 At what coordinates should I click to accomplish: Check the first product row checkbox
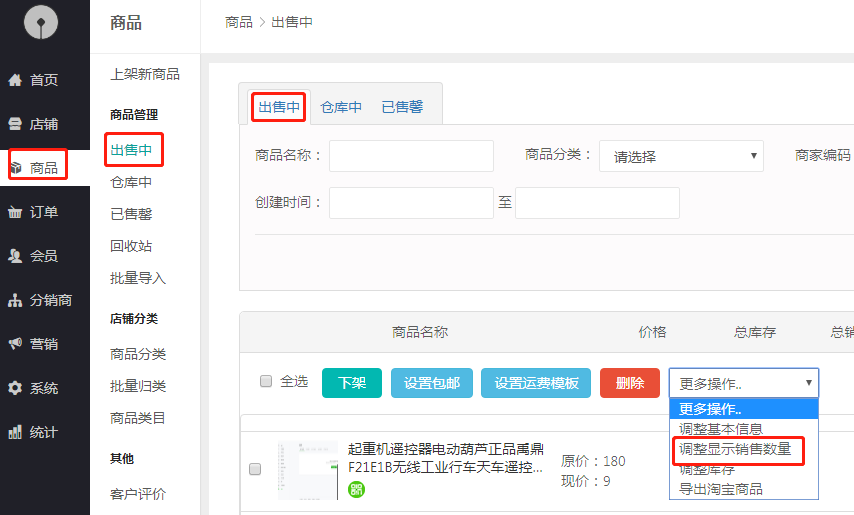coord(255,469)
